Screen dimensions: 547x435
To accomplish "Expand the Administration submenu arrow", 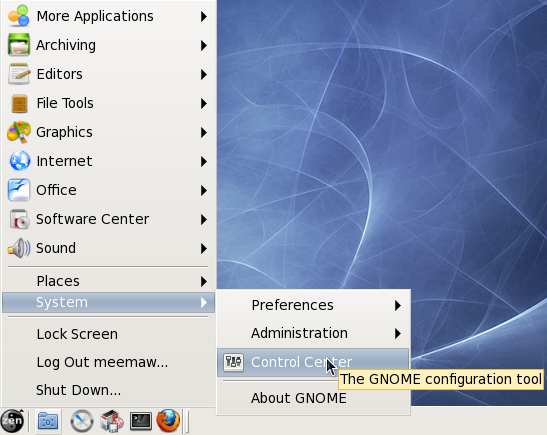I will tap(398, 333).
